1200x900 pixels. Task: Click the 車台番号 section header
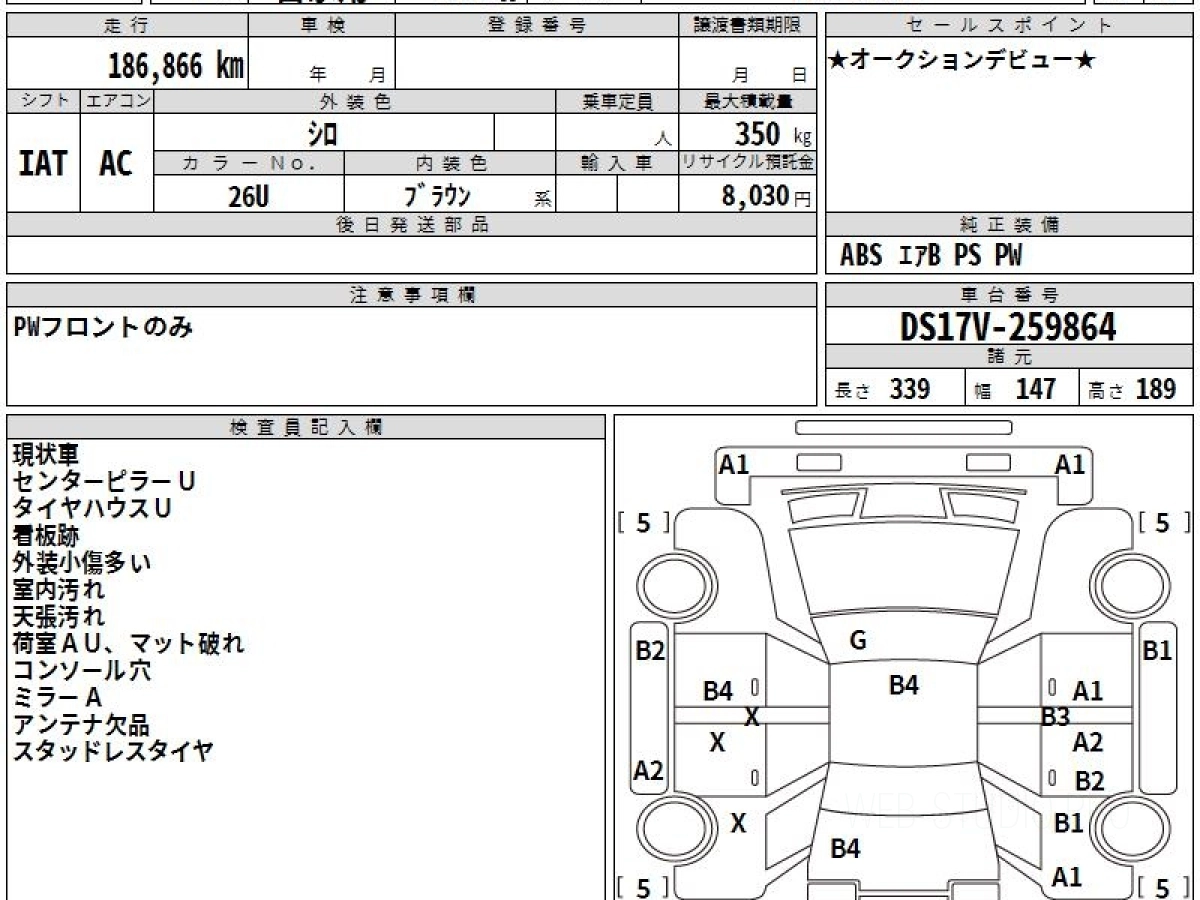point(1009,295)
